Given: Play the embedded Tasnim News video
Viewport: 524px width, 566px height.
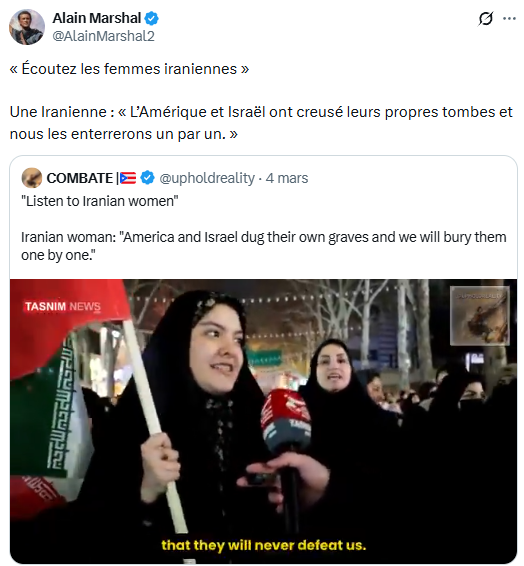Looking at the screenshot, I should pyautogui.click(x=263, y=422).
